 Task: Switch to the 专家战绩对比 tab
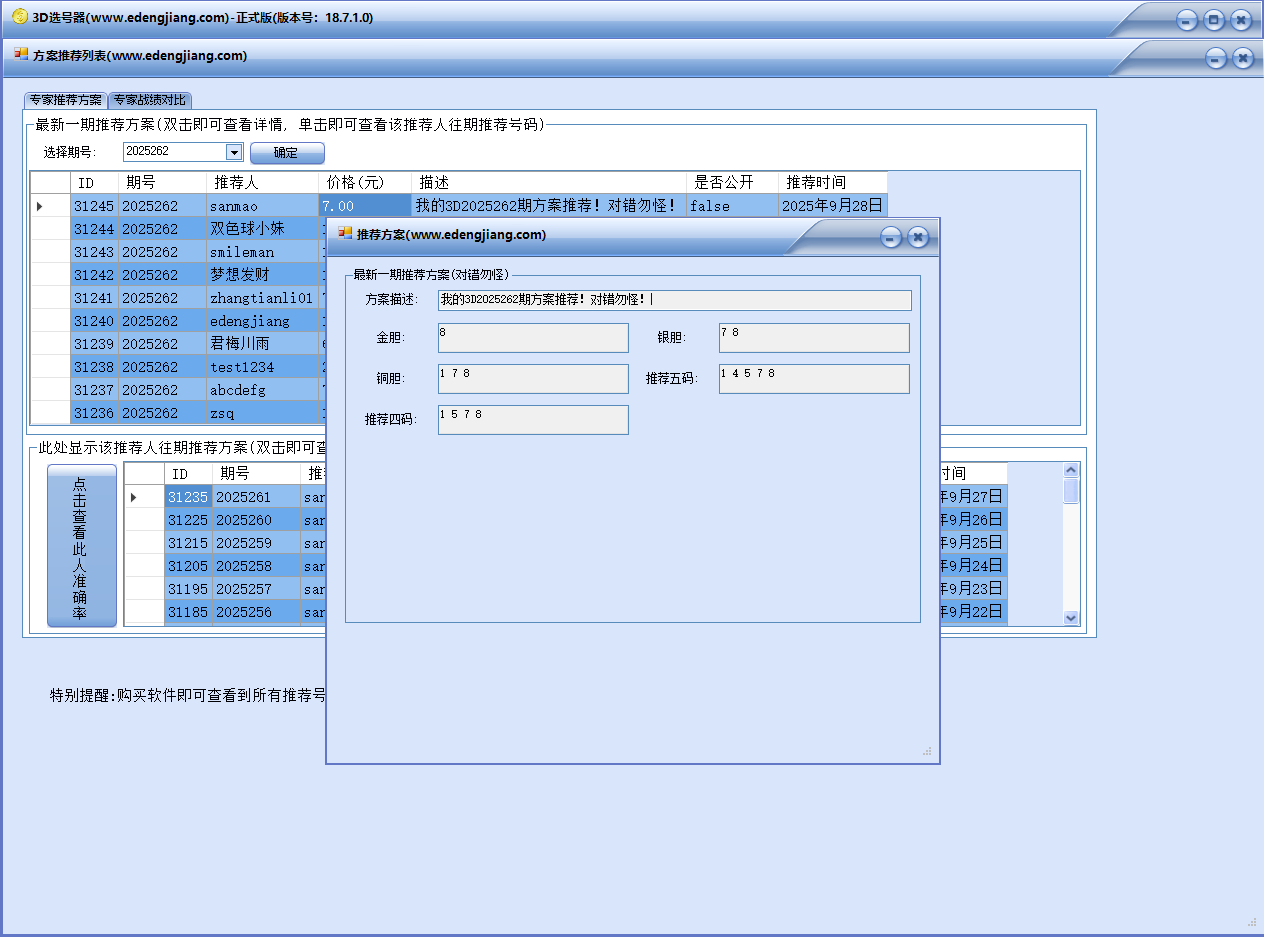(149, 100)
